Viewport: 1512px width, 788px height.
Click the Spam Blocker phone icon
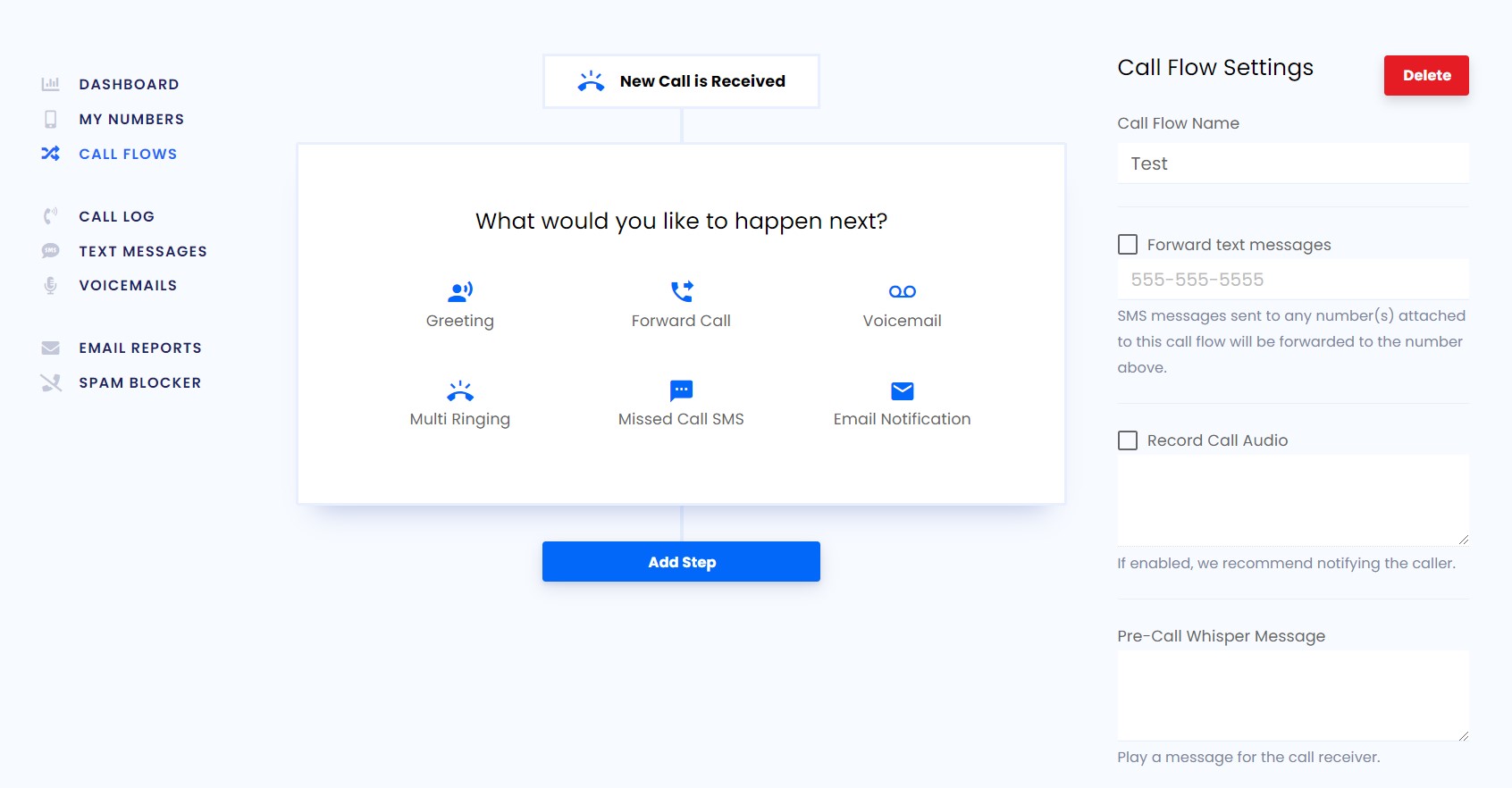tap(51, 383)
